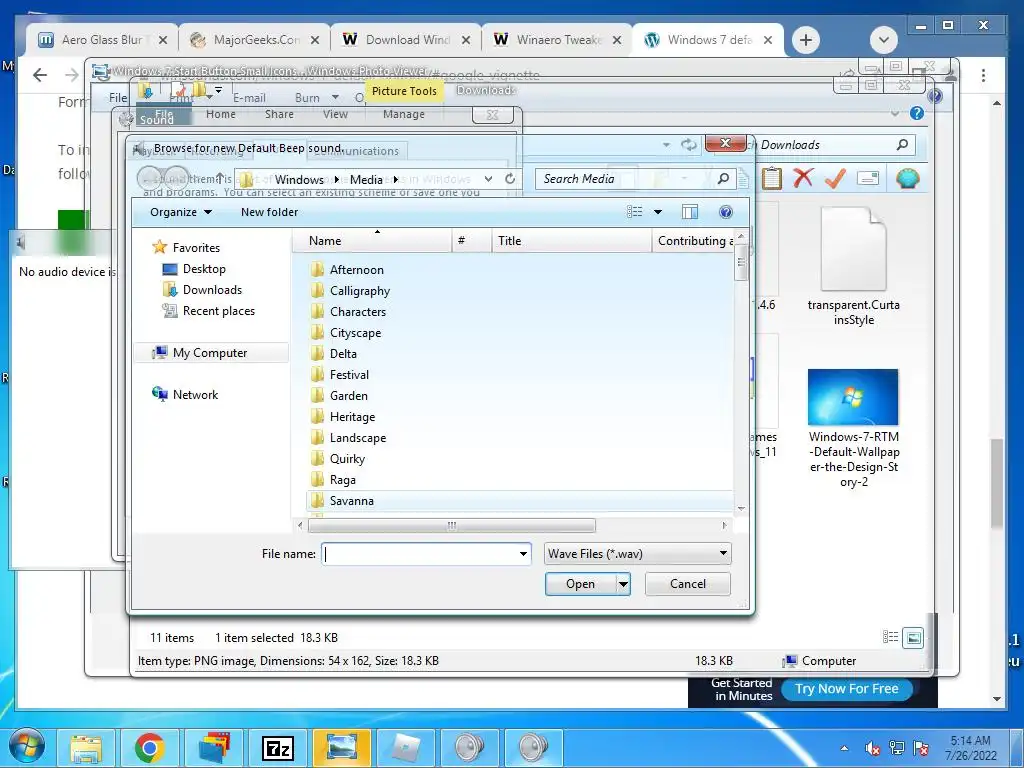This screenshot has height=768, width=1024.
Task: Expand the File name history dropdown
Action: pyautogui.click(x=523, y=554)
